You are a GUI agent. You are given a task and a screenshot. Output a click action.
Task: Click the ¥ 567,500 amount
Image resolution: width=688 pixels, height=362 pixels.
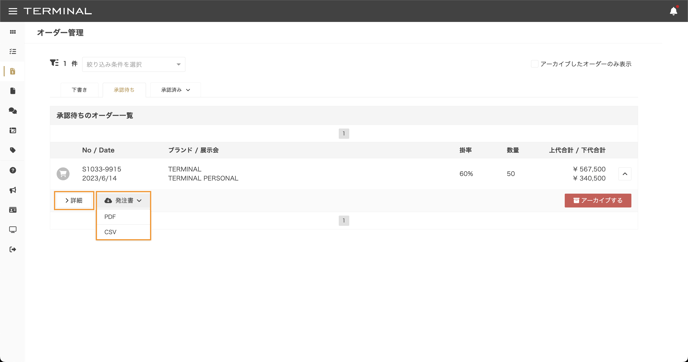pyautogui.click(x=589, y=169)
